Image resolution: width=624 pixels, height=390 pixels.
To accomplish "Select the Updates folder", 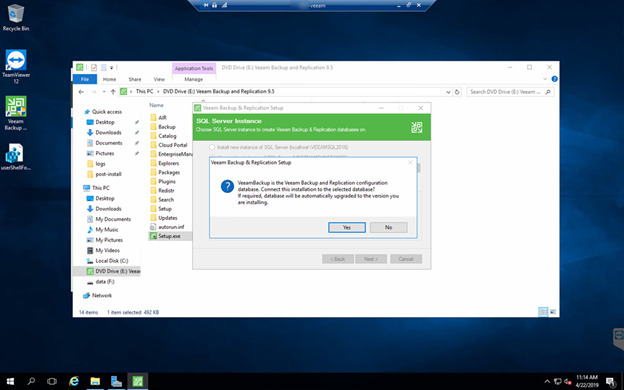I will tap(168, 218).
